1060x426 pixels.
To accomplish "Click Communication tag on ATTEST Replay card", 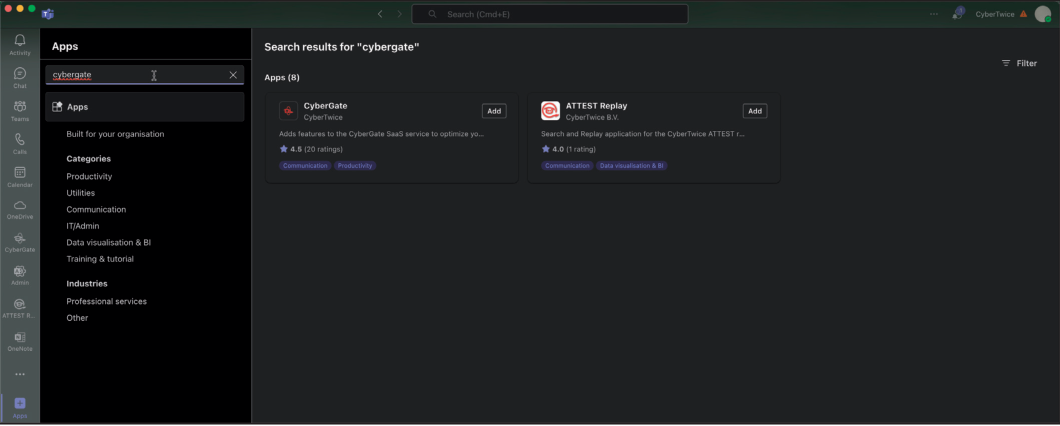I will click(x=567, y=166).
